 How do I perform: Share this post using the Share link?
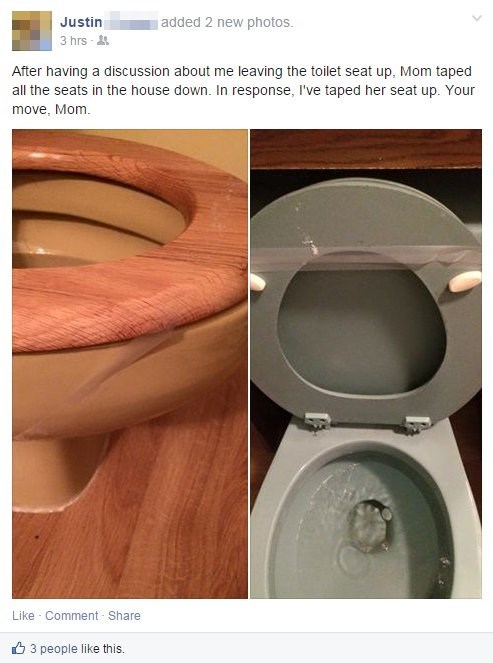pos(124,616)
